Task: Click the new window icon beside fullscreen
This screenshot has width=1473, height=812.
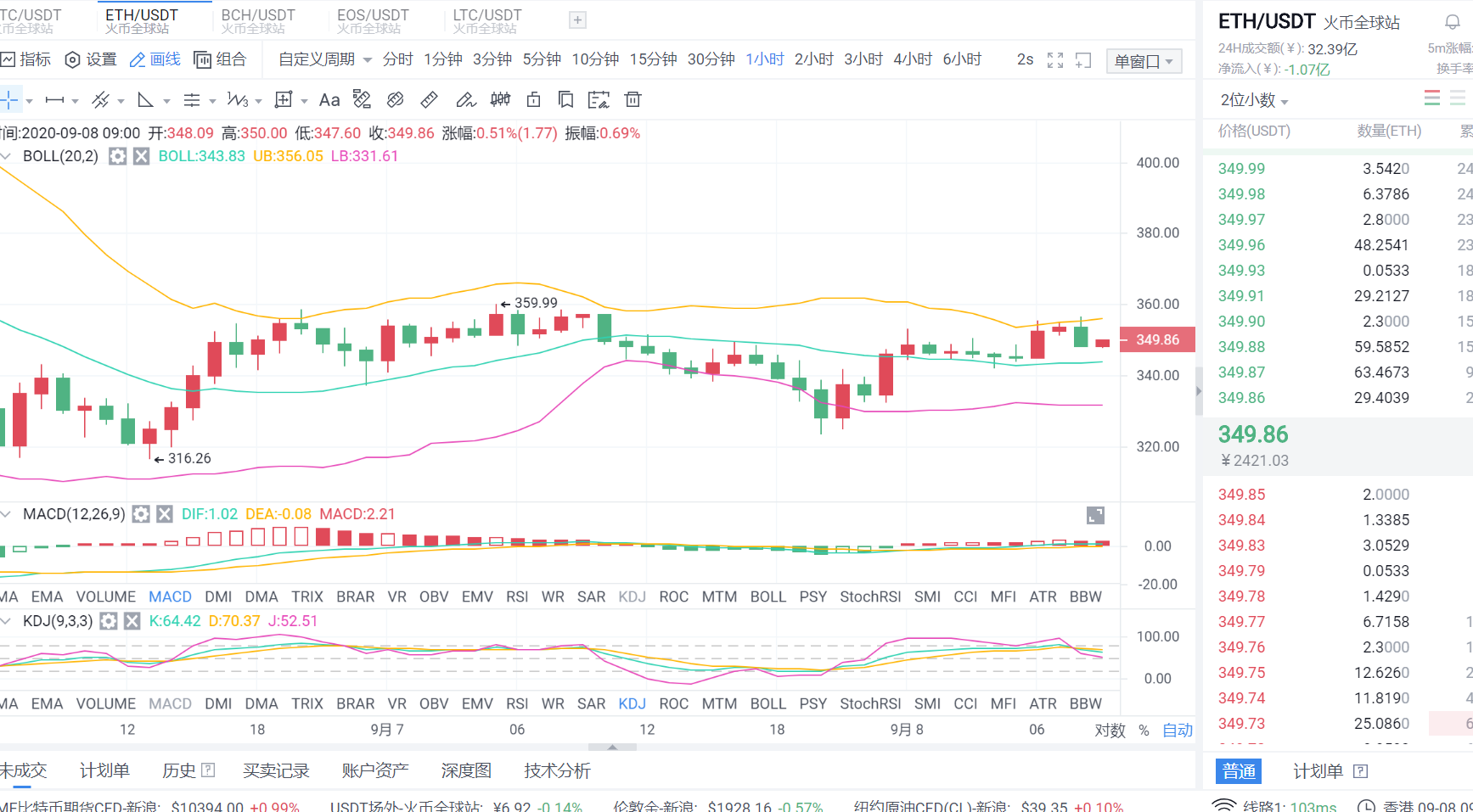Action: coord(1083,60)
